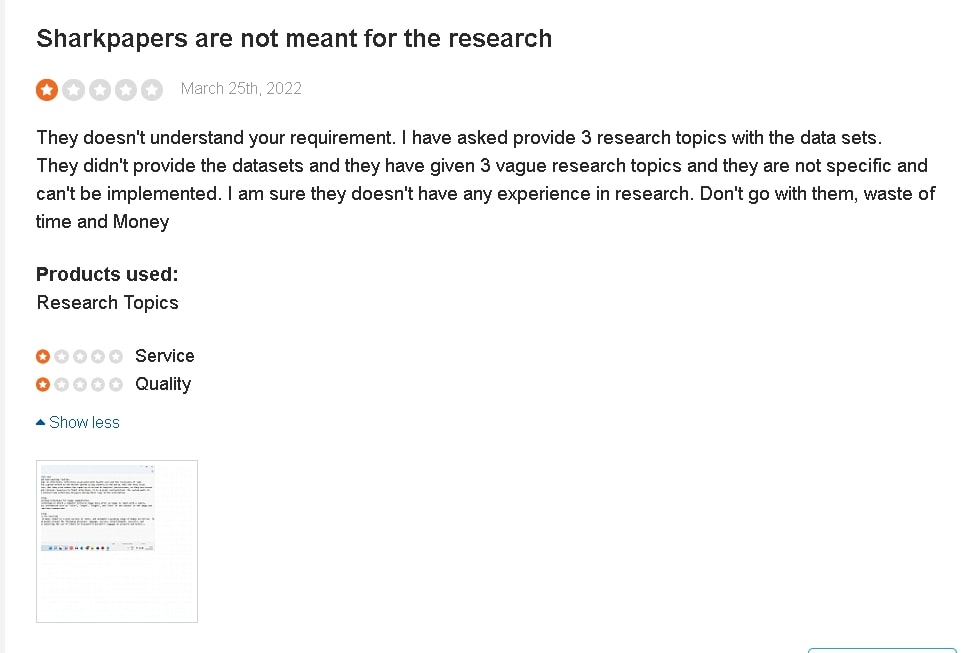This screenshot has height=653, width=977.
Task: Click the review title Sharkpapers are not meant
Action: (294, 39)
